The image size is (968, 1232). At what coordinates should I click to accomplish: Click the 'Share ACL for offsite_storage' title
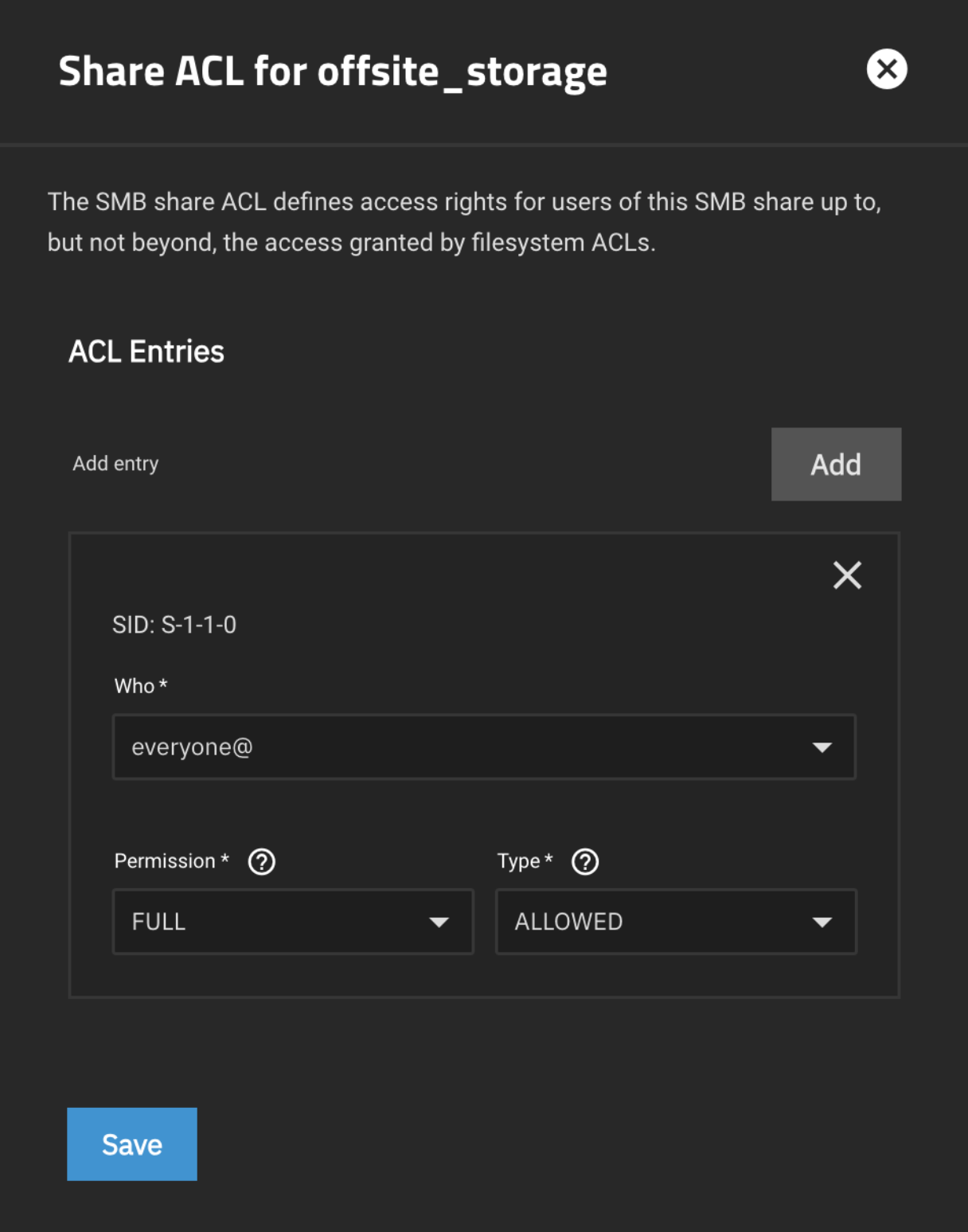click(x=333, y=72)
